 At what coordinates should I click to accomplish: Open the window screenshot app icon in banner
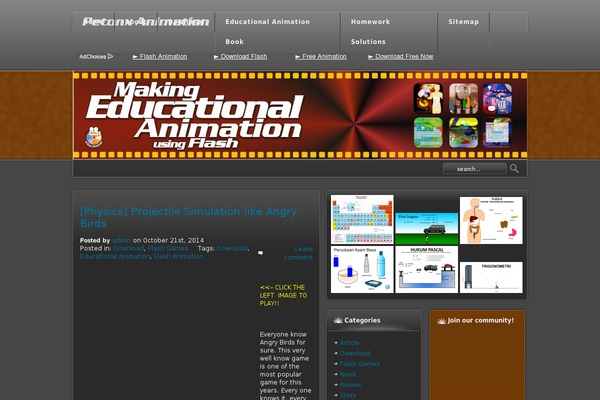[497, 133]
